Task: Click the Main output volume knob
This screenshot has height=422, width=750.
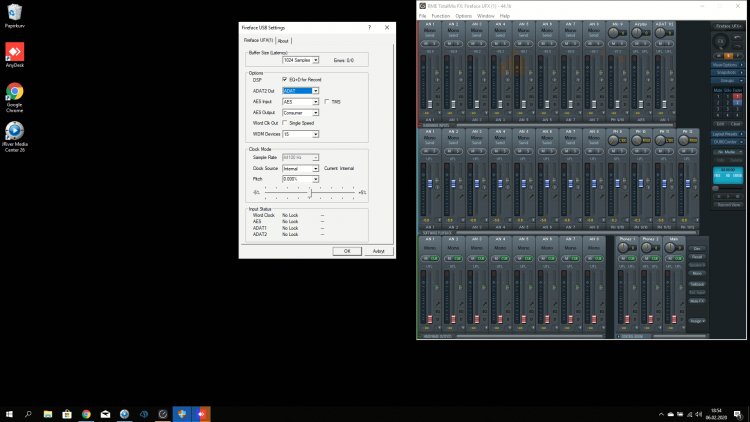Action: pos(670,248)
